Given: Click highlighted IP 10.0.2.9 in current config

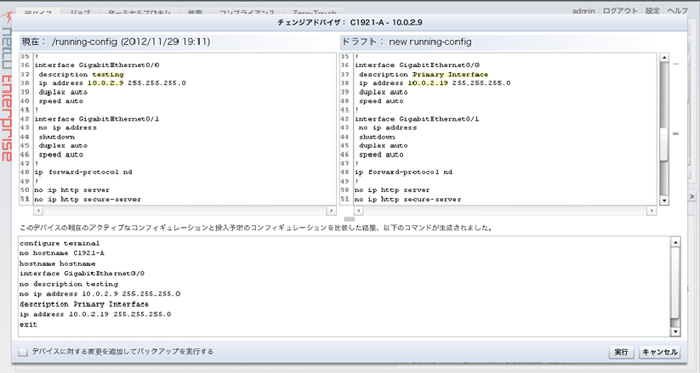Looking at the screenshot, I should coord(105,83).
